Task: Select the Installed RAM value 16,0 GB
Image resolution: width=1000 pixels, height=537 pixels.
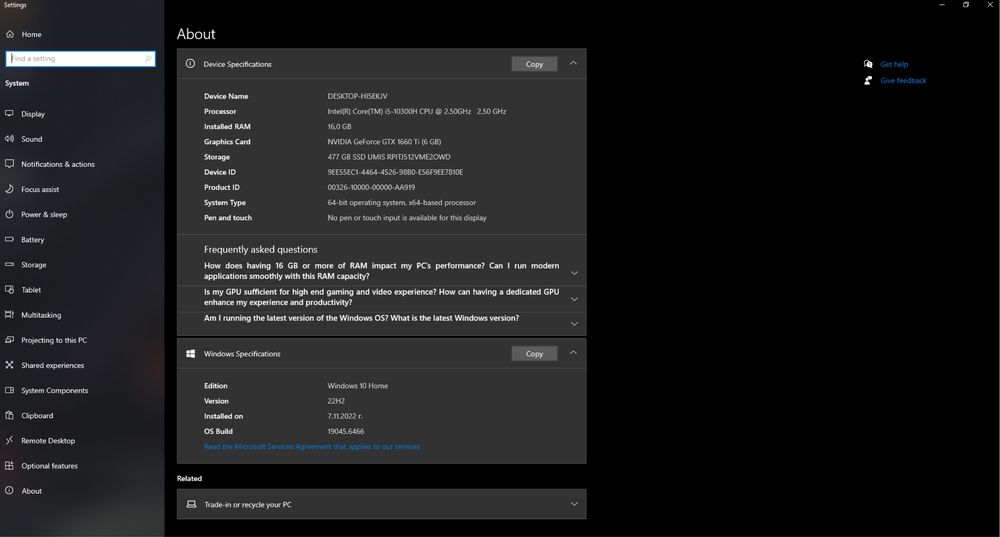Action: tap(339, 126)
